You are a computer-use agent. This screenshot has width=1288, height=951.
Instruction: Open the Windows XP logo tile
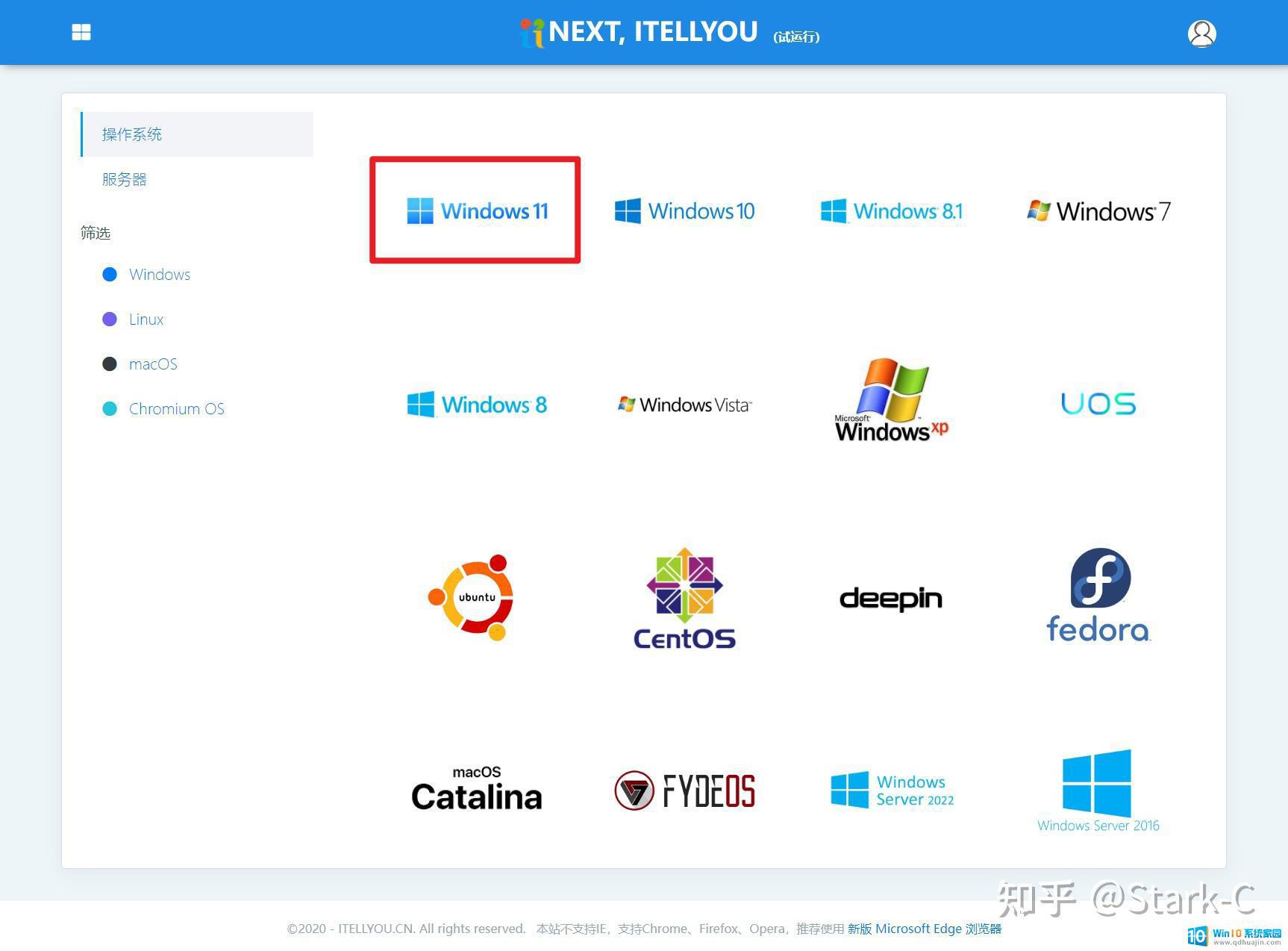pos(892,400)
